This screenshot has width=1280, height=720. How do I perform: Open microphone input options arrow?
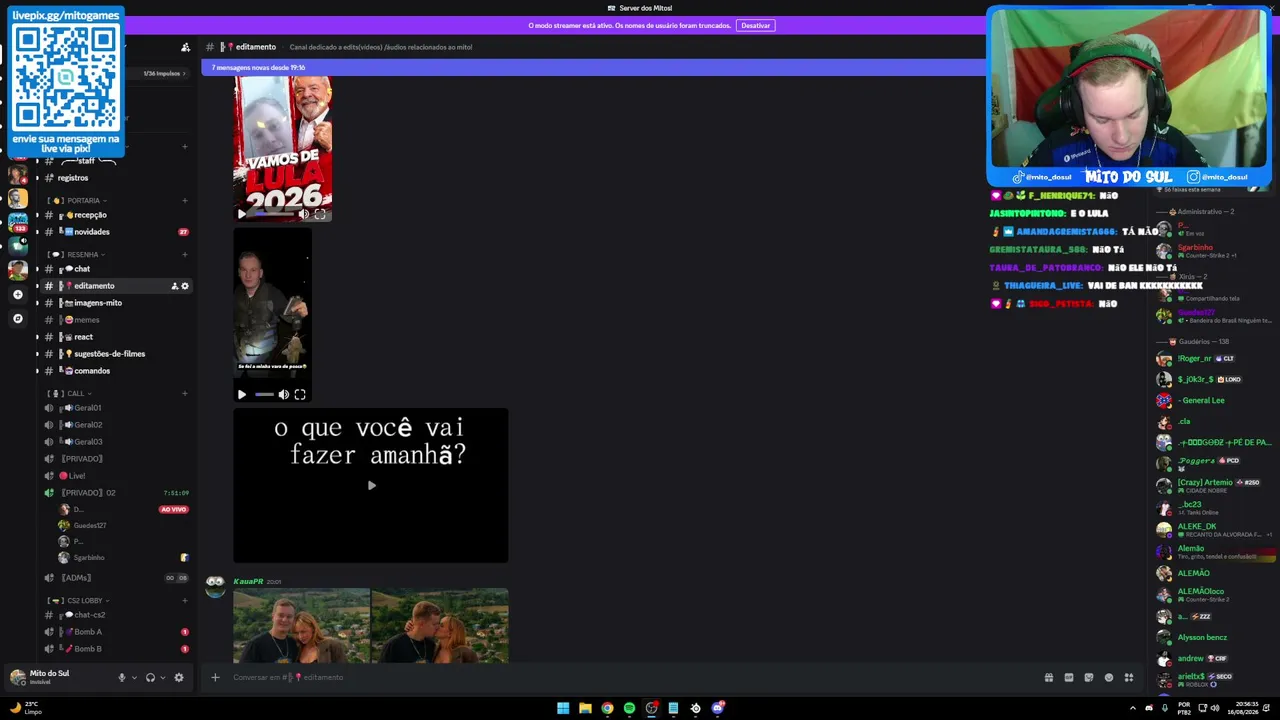134,677
